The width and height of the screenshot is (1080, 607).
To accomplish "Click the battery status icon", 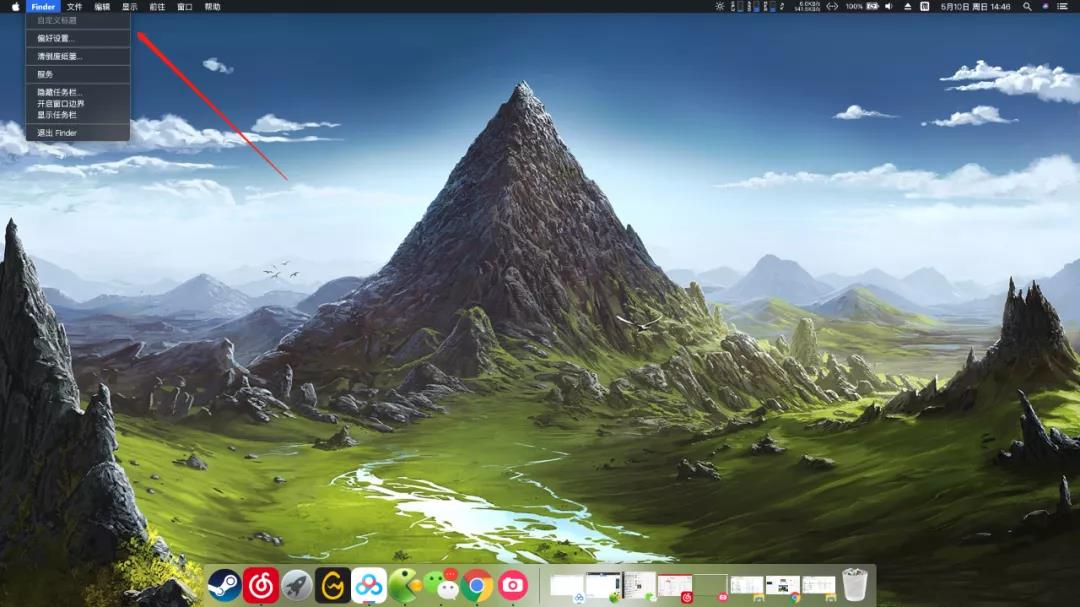I will 872,6.
